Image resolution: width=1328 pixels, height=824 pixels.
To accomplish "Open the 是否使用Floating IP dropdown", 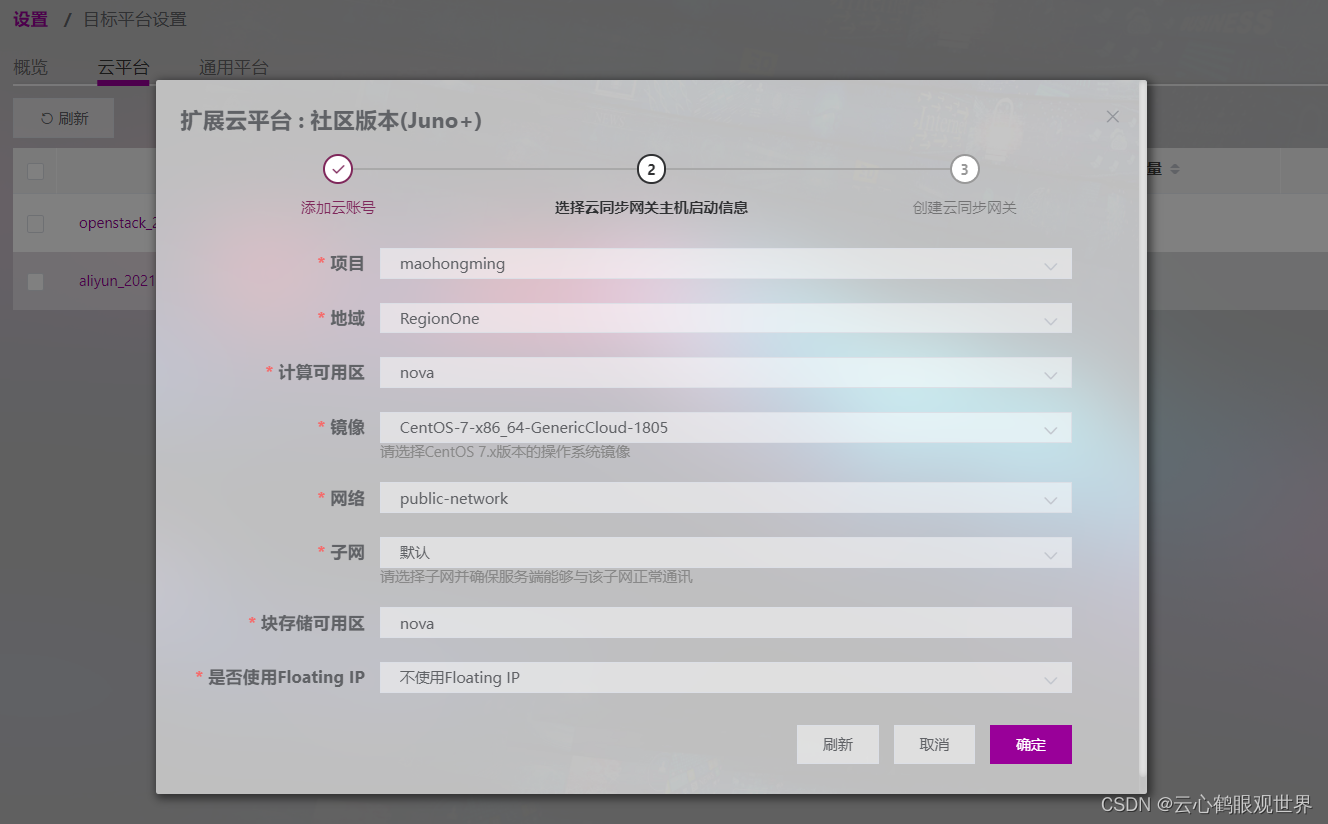I will pos(725,677).
